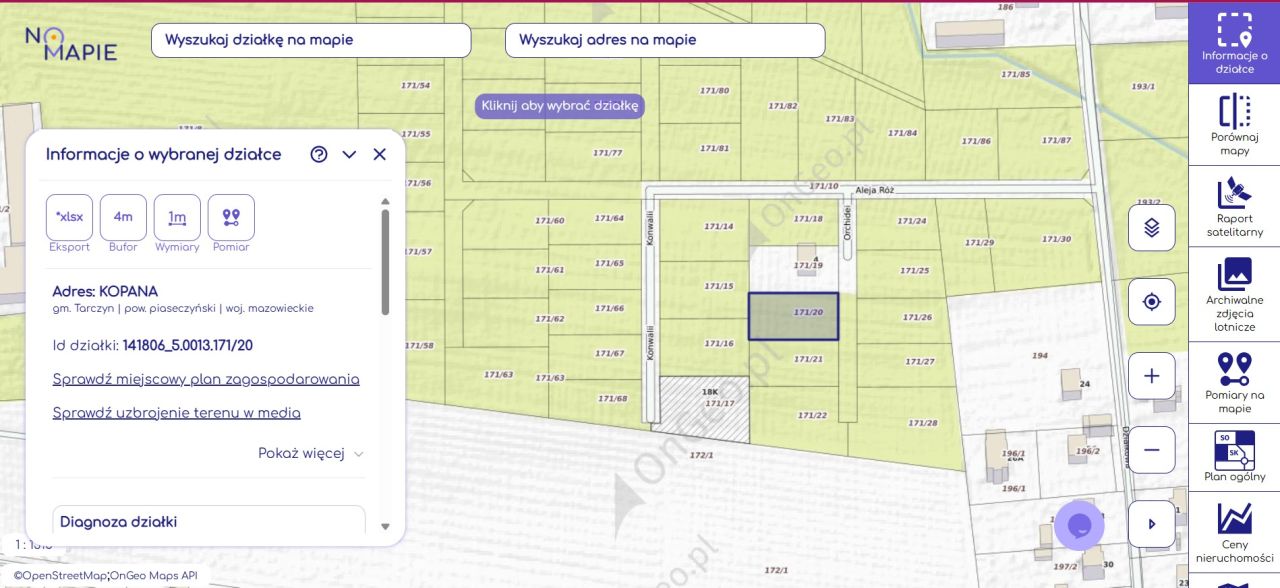Select parcel 171/15 on the map
Viewport: 1280px width, 588px height.
pos(718,286)
